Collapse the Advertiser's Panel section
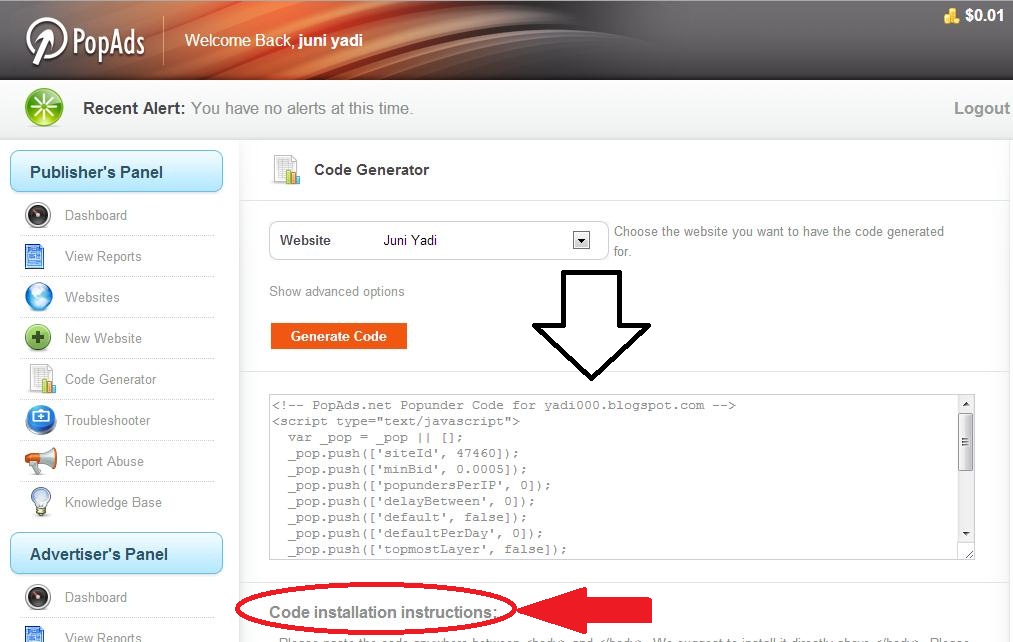The height and width of the screenshot is (642, 1013). tap(116, 553)
